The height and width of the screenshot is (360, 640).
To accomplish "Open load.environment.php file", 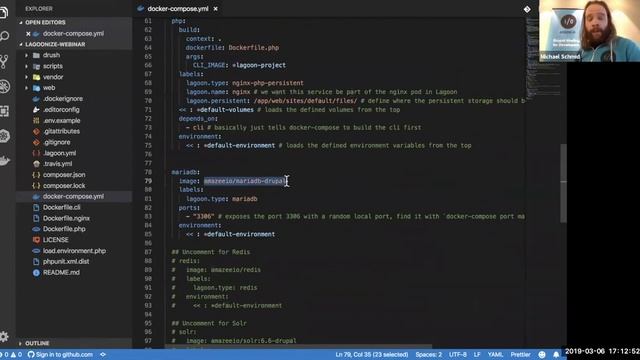I will click(x=74, y=251).
